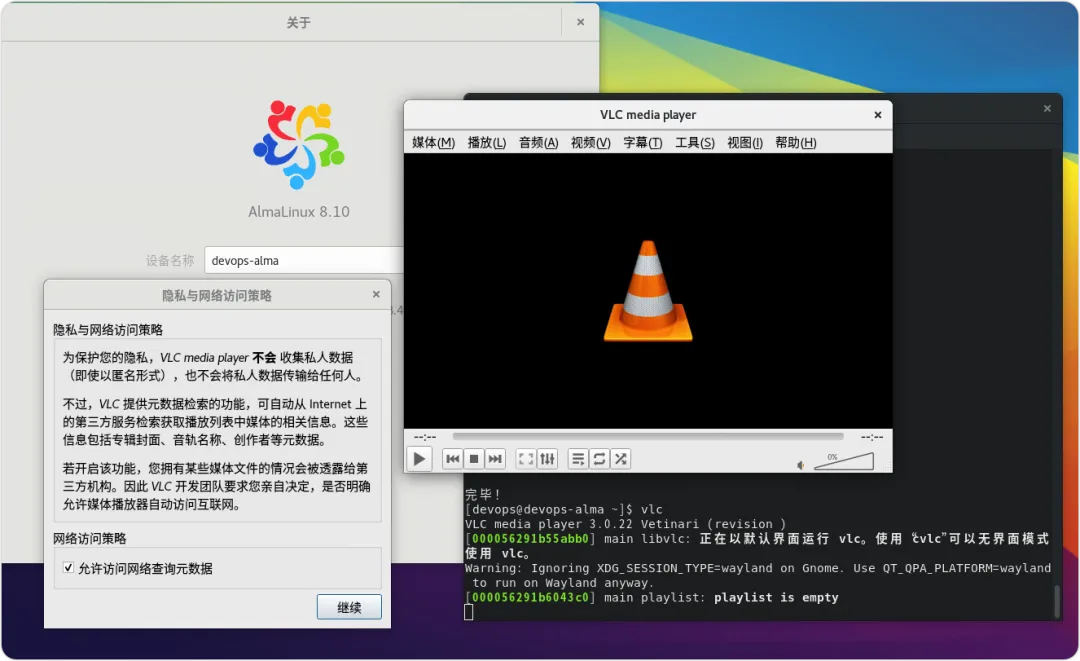Toggle VLC fullscreen mode icon
Screen dimensions: 1080x661
526,459
